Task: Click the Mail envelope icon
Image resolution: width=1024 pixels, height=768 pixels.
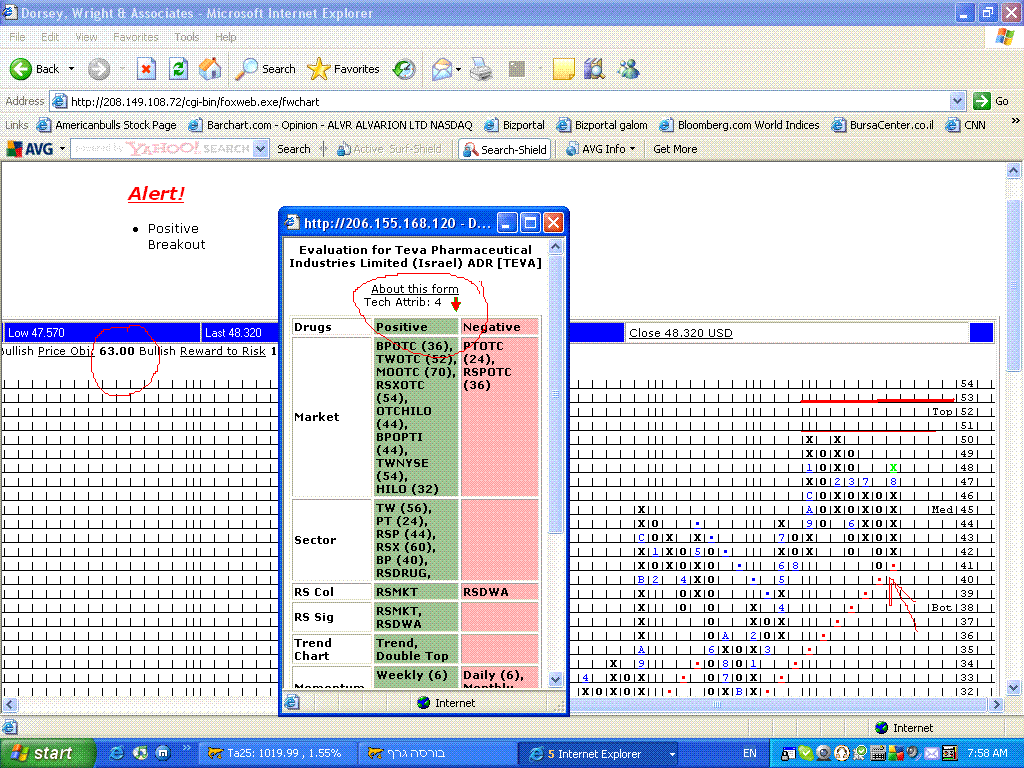Action: [442, 69]
